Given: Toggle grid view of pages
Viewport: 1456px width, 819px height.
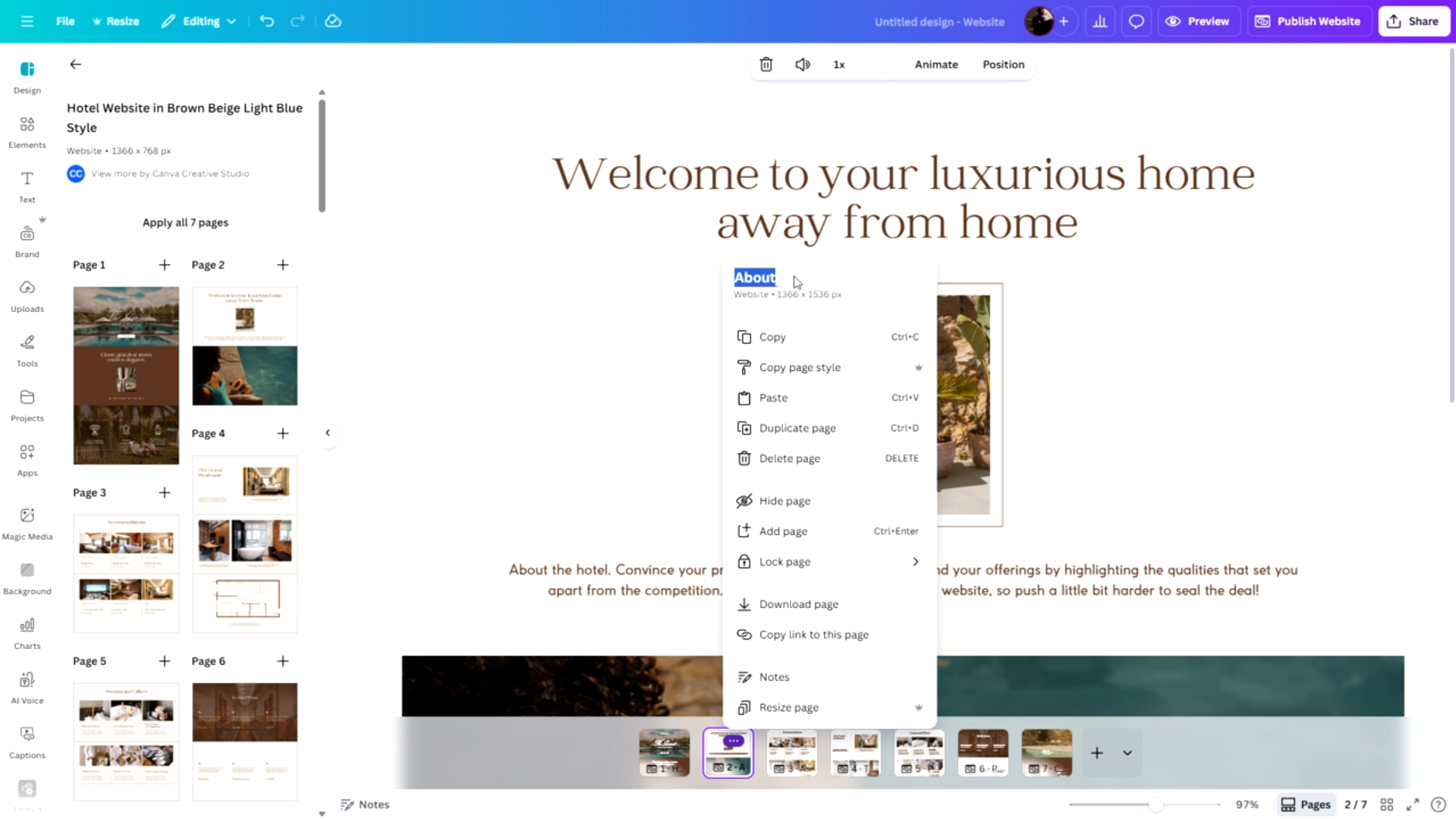Looking at the screenshot, I should point(1386,805).
